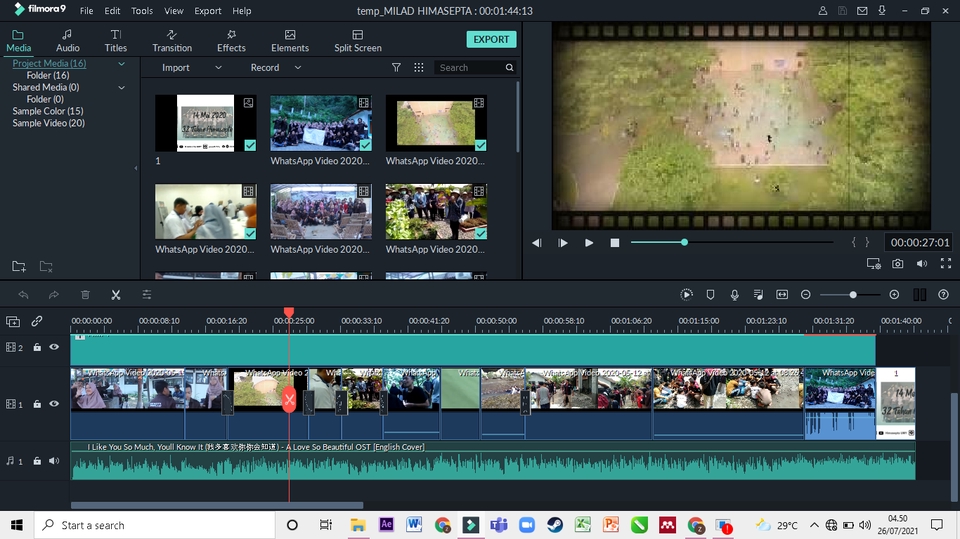960x539 pixels.
Task: Click the green EXPORT button
Action: (x=491, y=39)
